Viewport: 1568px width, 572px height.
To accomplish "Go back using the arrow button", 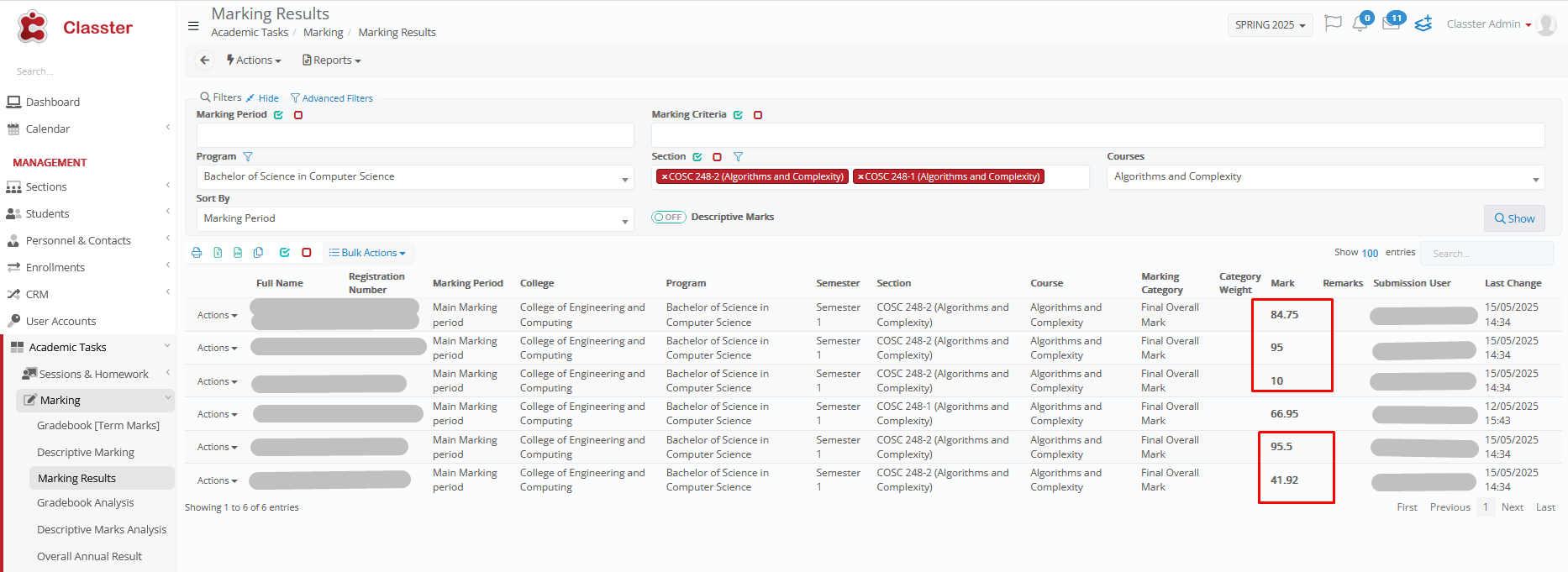I will (x=204, y=60).
